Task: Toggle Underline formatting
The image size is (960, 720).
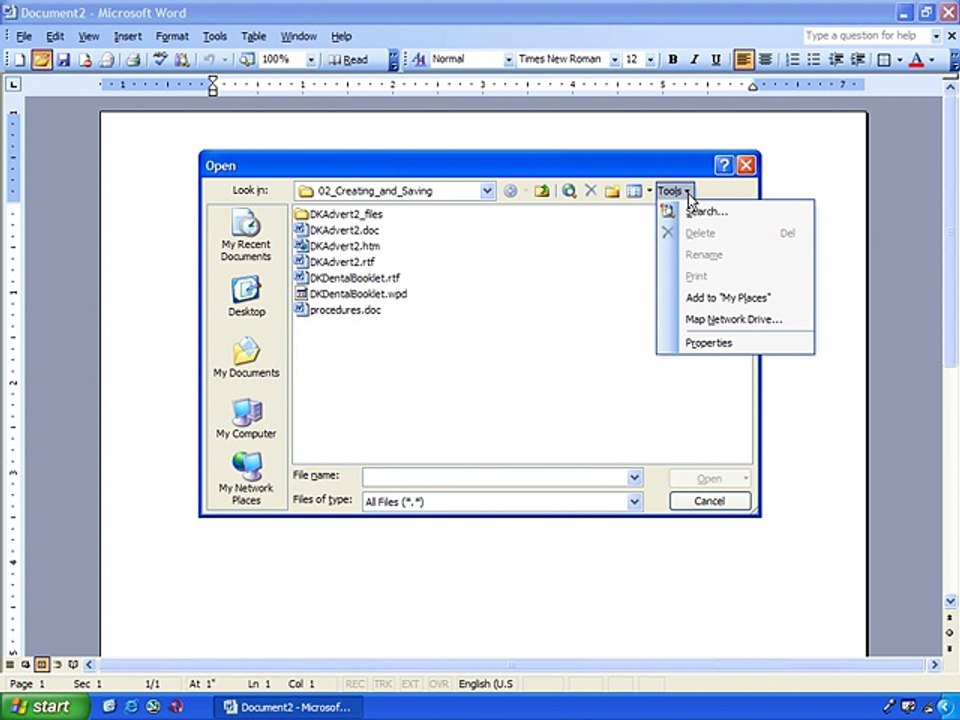Action: click(716, 59)
